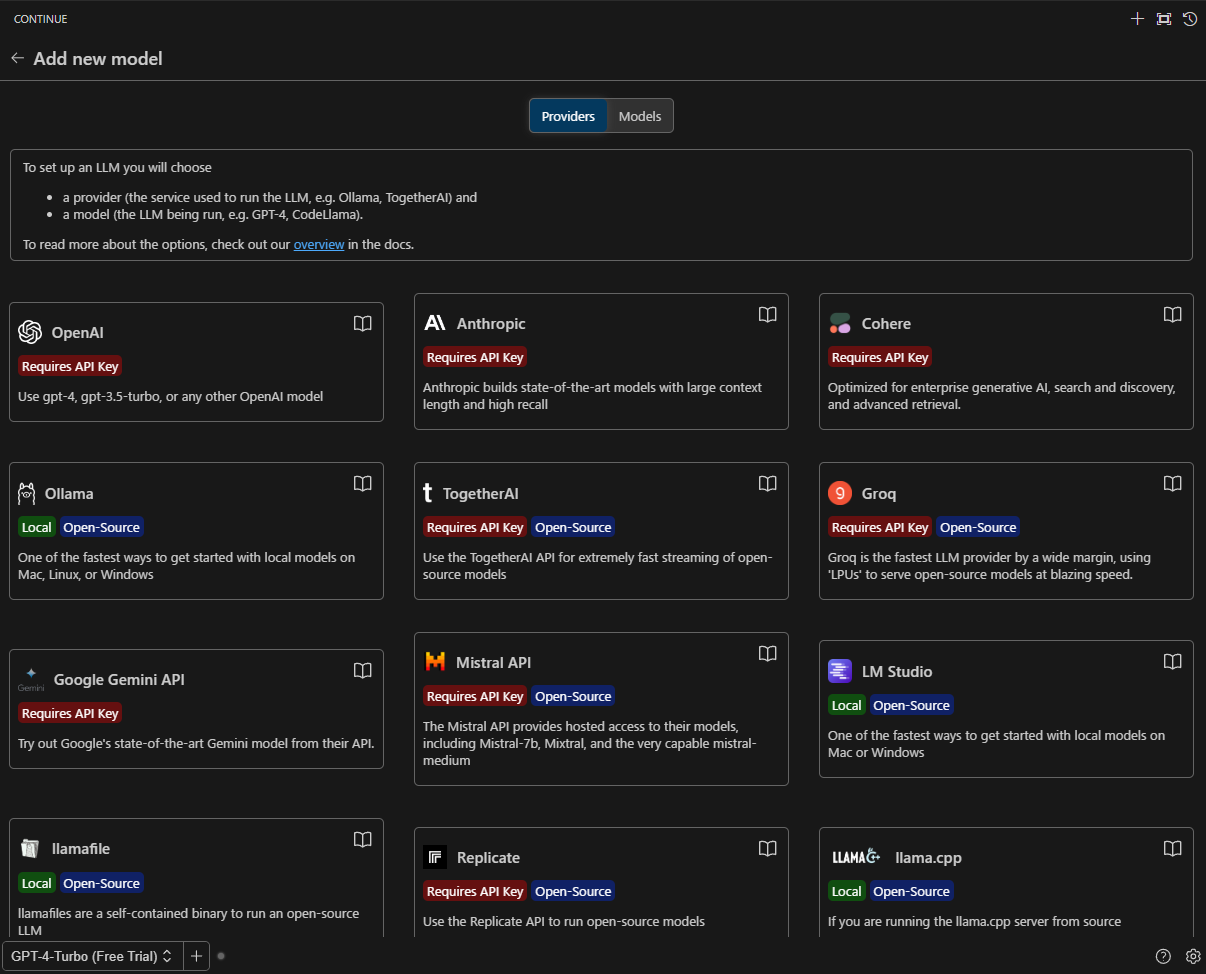View Ollama documentation via its book icon
Viewport: 1206px width, 974px height.
coord(362,483)
